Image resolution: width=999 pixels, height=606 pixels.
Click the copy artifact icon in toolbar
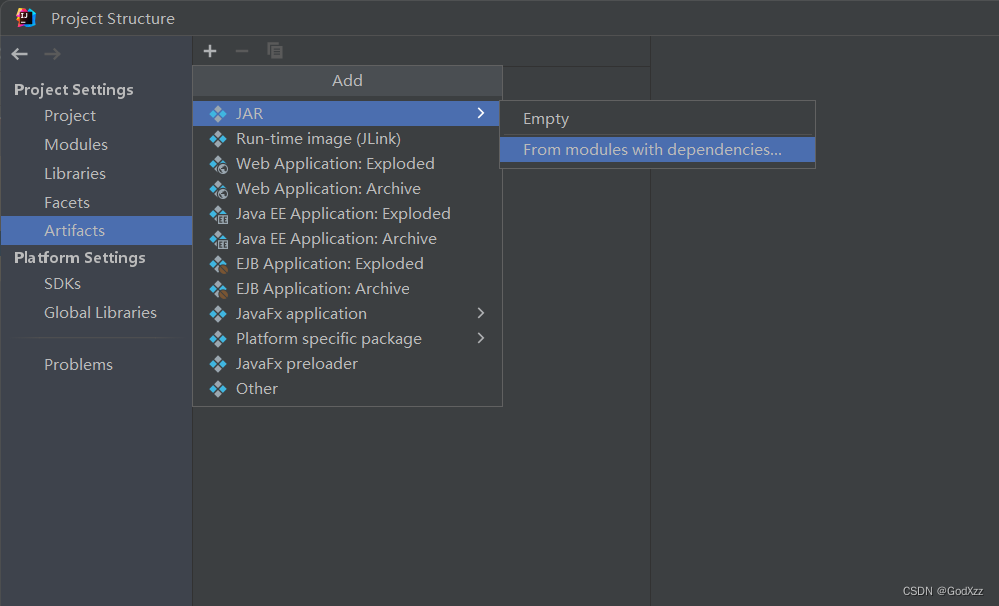click(274, 51)
